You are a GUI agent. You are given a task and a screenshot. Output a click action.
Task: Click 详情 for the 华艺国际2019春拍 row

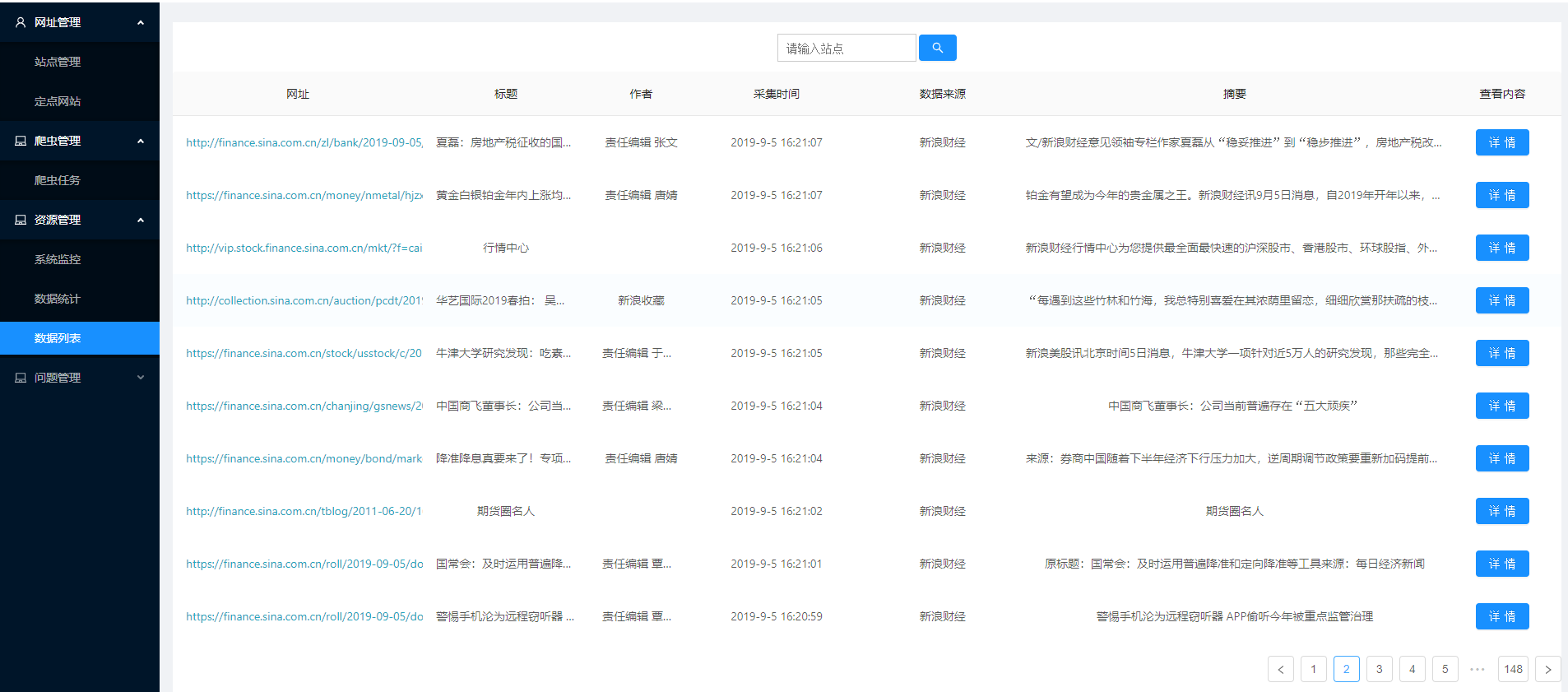tap(1502, 300)
